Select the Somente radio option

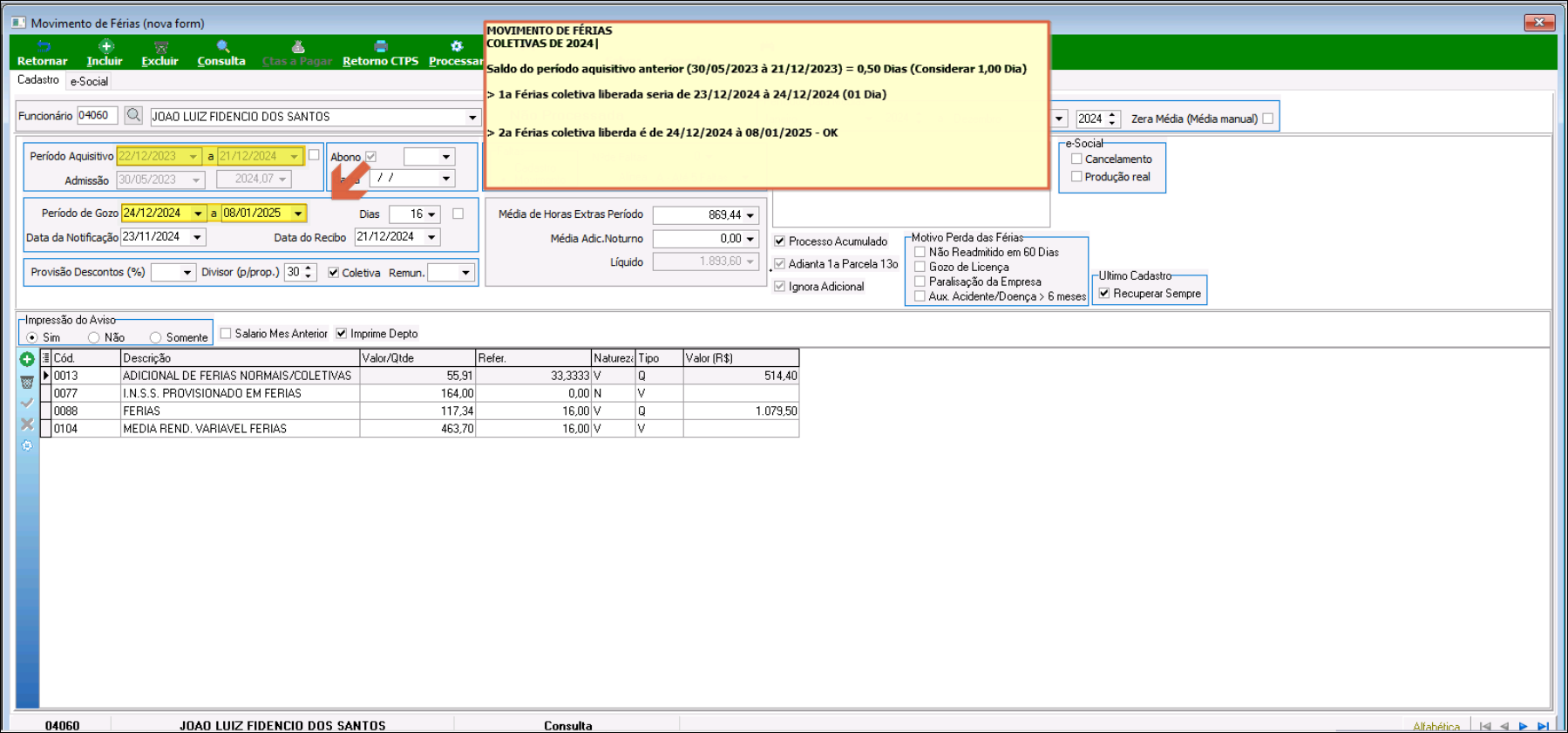tap(155, 337)
